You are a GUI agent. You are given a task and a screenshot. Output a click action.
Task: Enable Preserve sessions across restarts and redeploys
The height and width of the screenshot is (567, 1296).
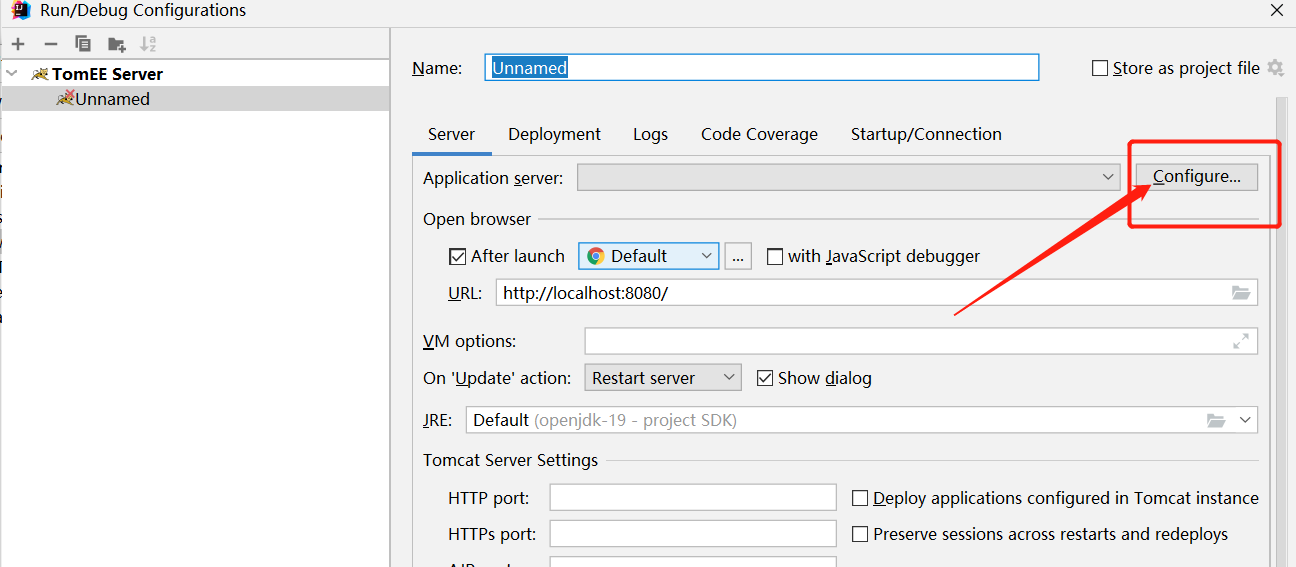(x=859, y=534)
